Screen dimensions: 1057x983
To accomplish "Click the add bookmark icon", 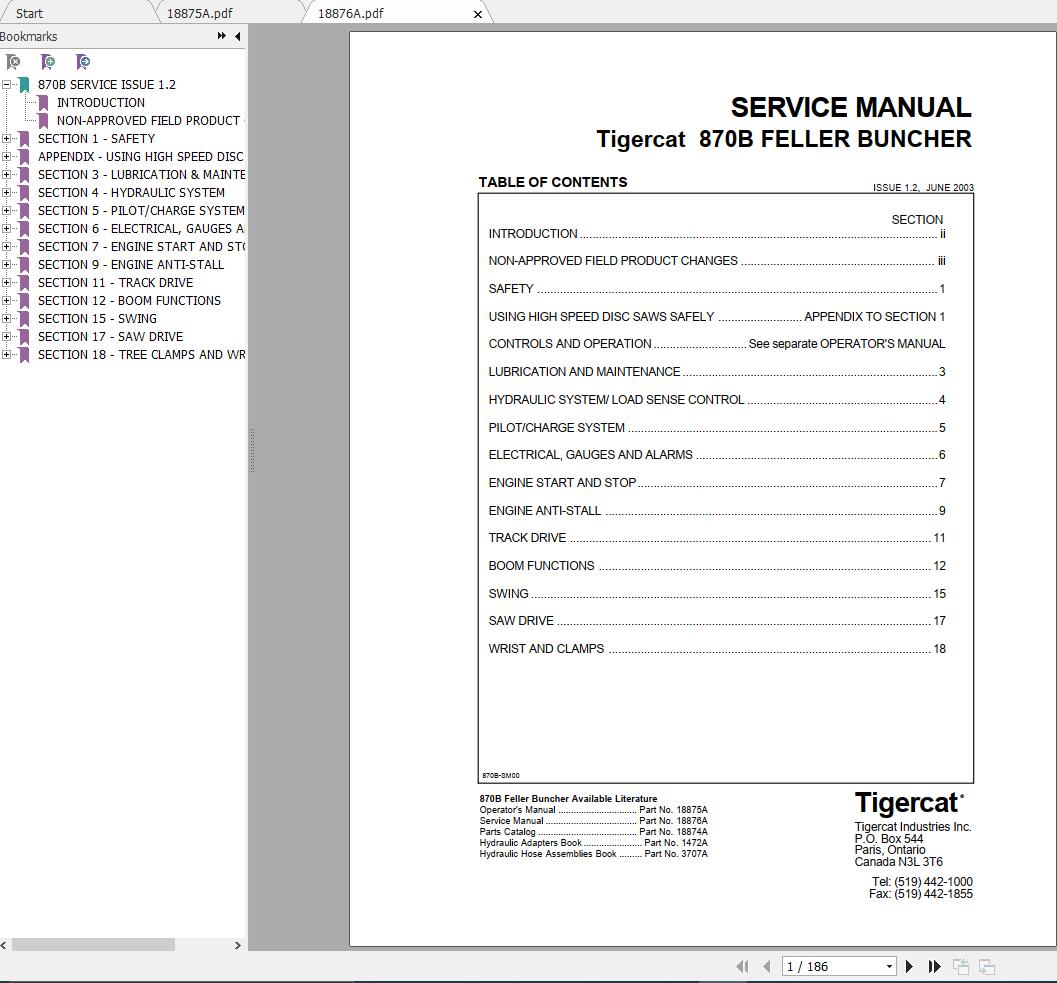I will point(48,62).
